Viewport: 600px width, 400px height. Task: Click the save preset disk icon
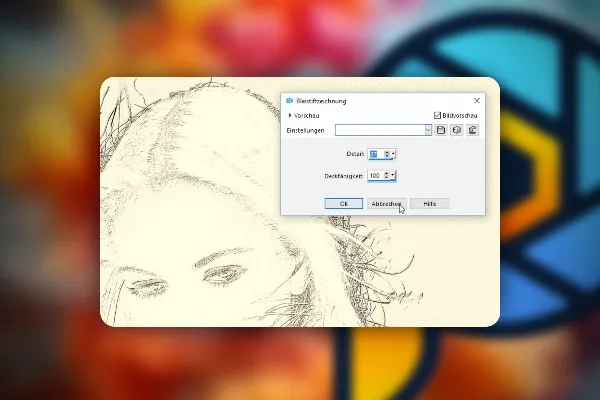point(441,130)
